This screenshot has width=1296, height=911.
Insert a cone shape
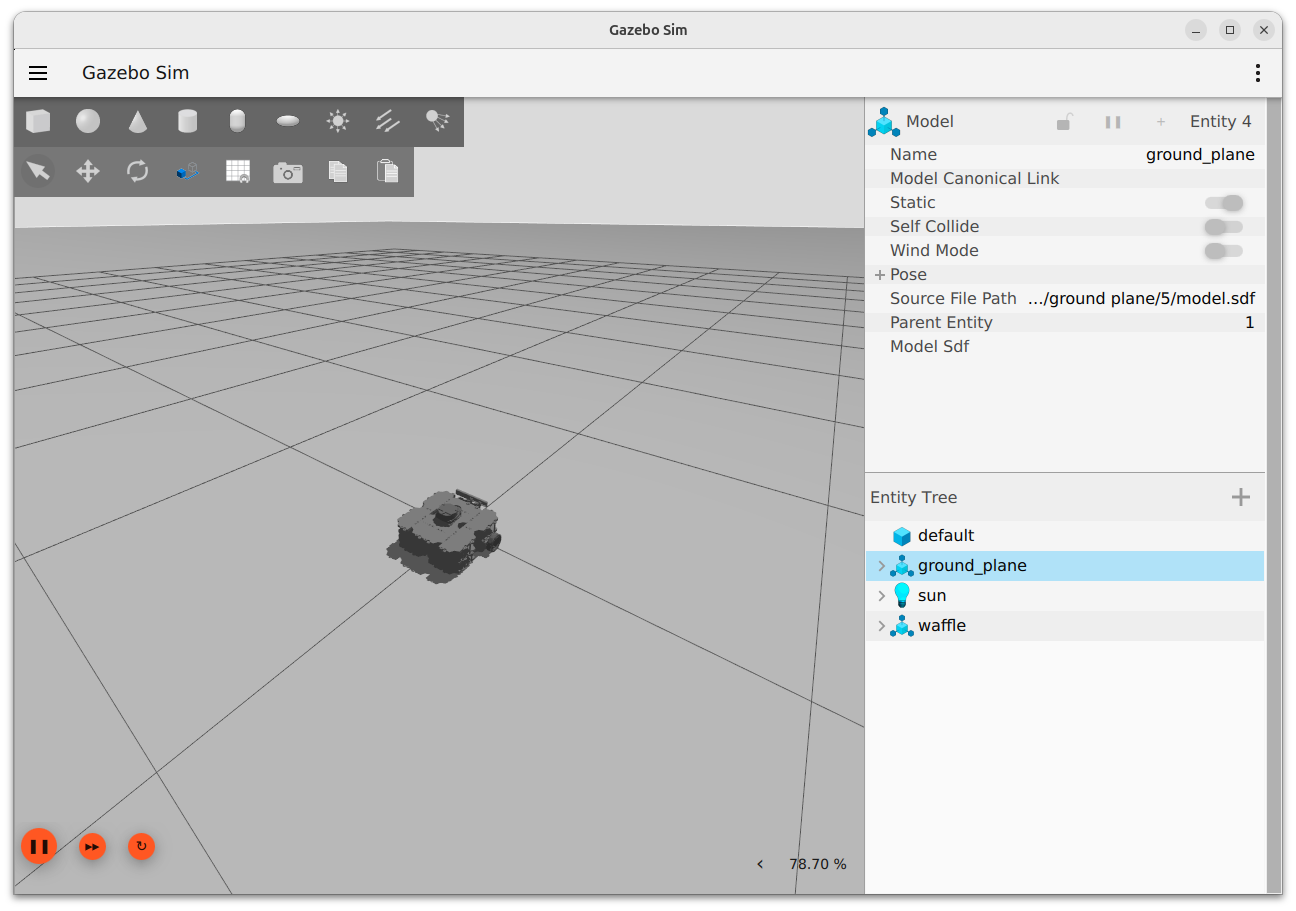click(138, 121)
